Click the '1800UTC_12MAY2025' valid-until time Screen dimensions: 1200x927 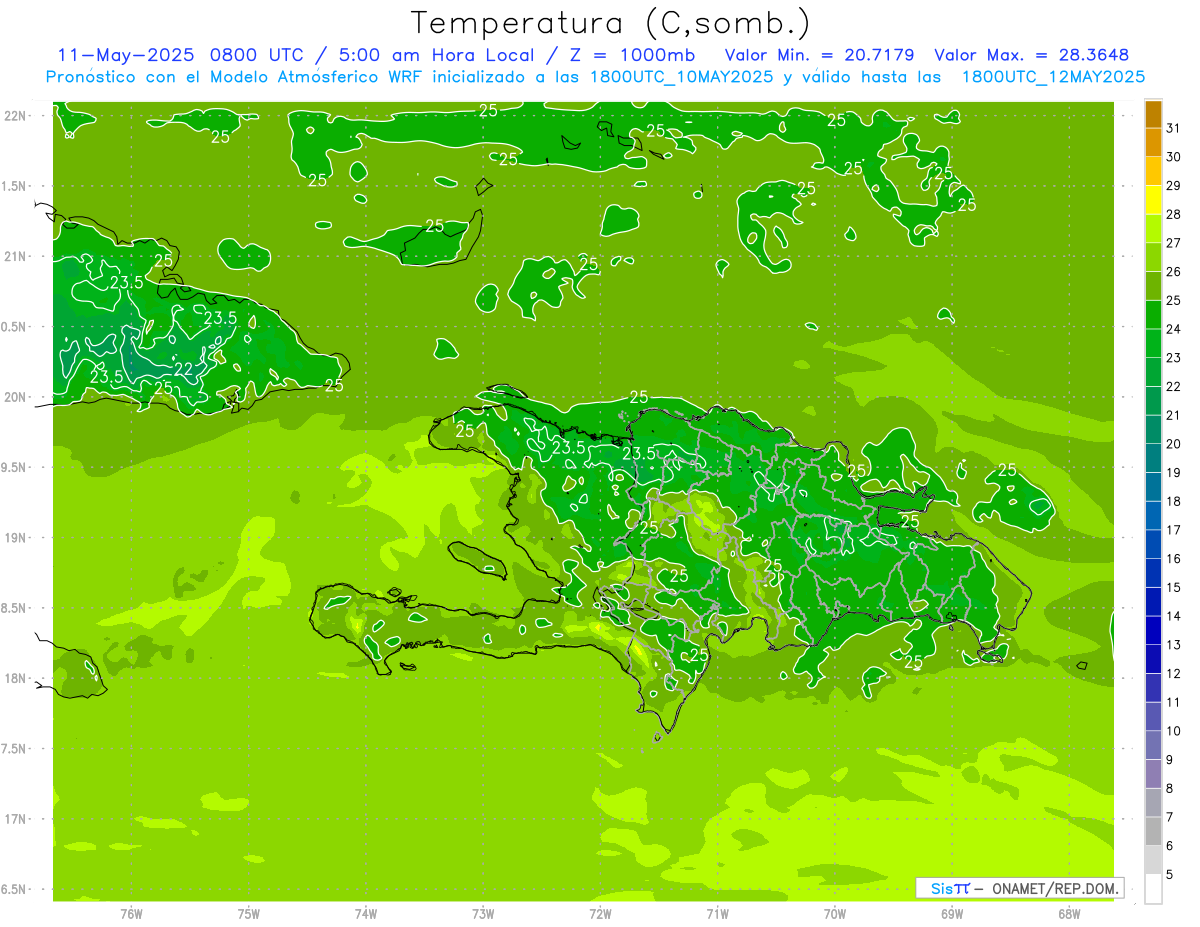coord(1053,77)
